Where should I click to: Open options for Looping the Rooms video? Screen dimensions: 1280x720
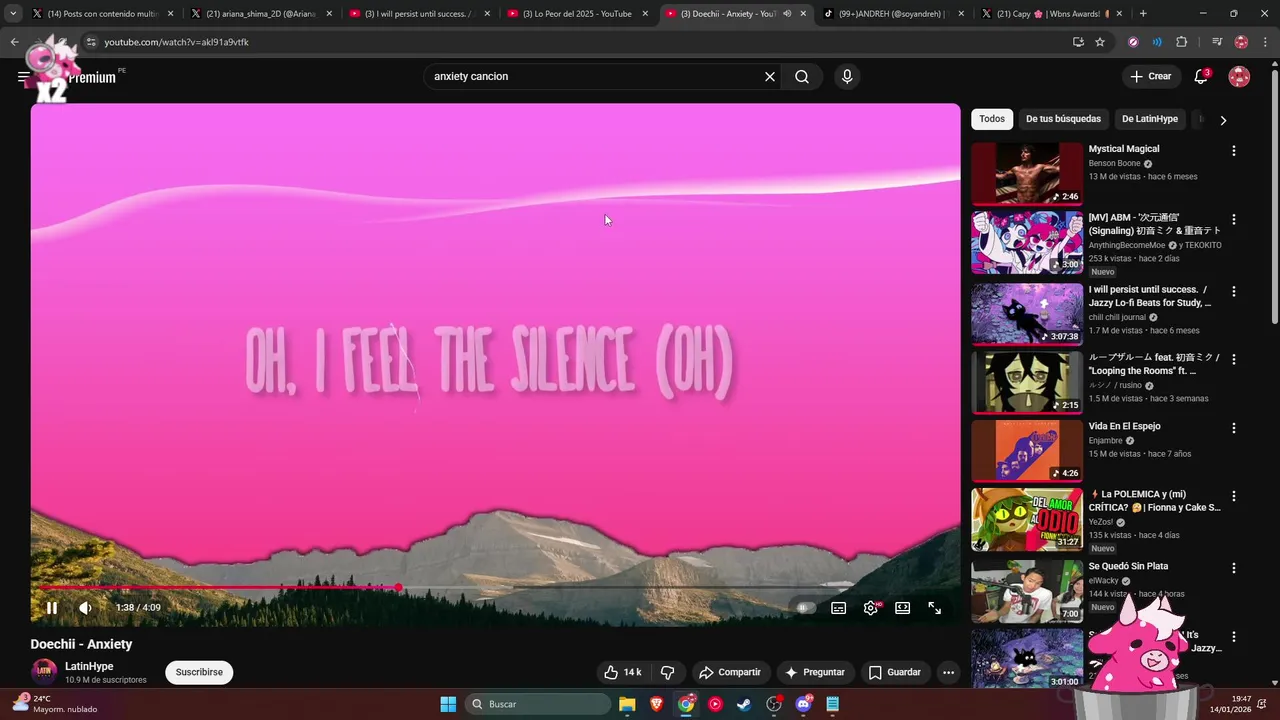(x=1233, y=359)
